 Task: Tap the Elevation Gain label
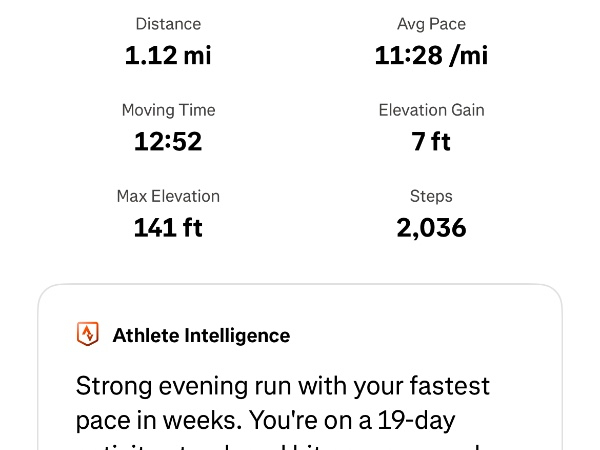click(x=431, y=110)
